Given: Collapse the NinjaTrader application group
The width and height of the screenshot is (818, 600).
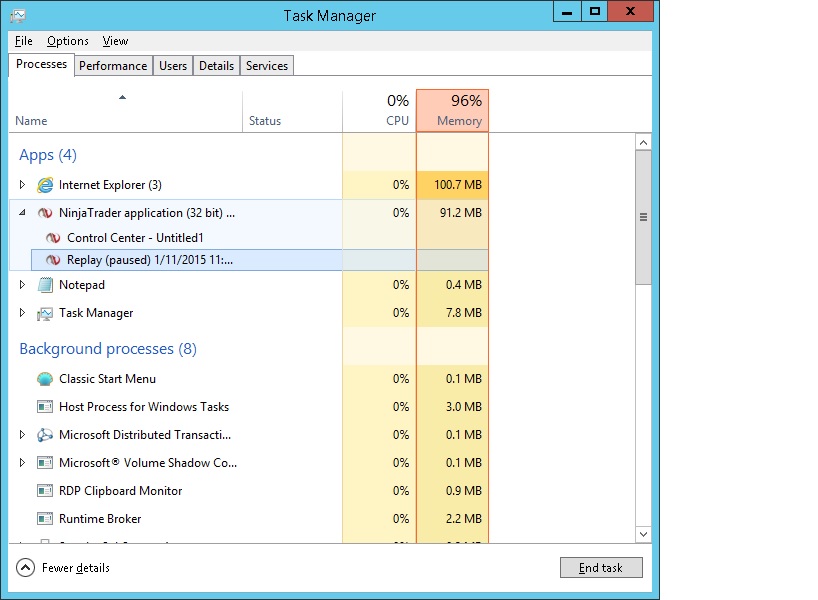Looking at the screenshot, I should tap(22, 213).
